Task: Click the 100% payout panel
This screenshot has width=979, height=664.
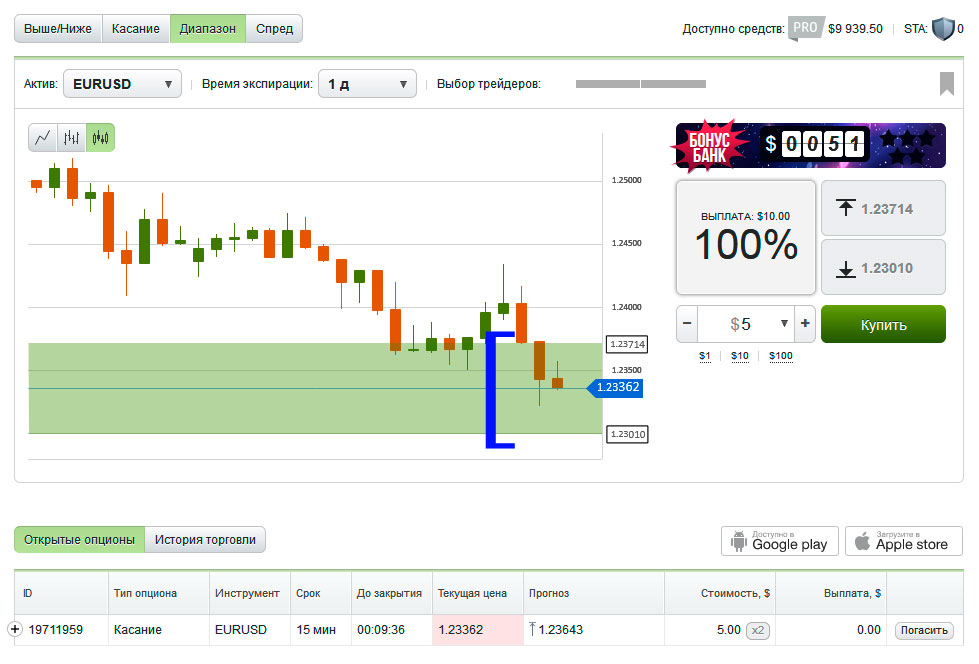Action: point(745,237)
